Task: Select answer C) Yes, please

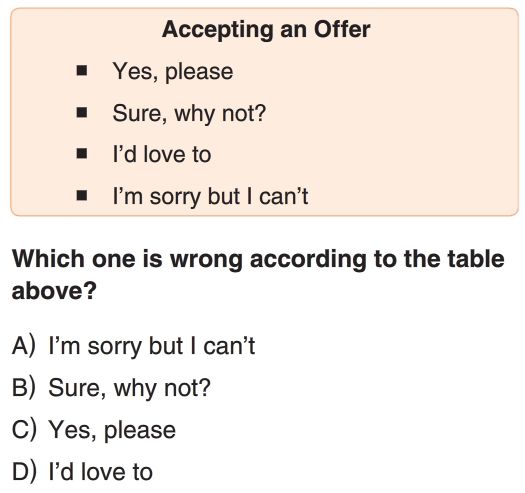Action: tap(94, 430)
